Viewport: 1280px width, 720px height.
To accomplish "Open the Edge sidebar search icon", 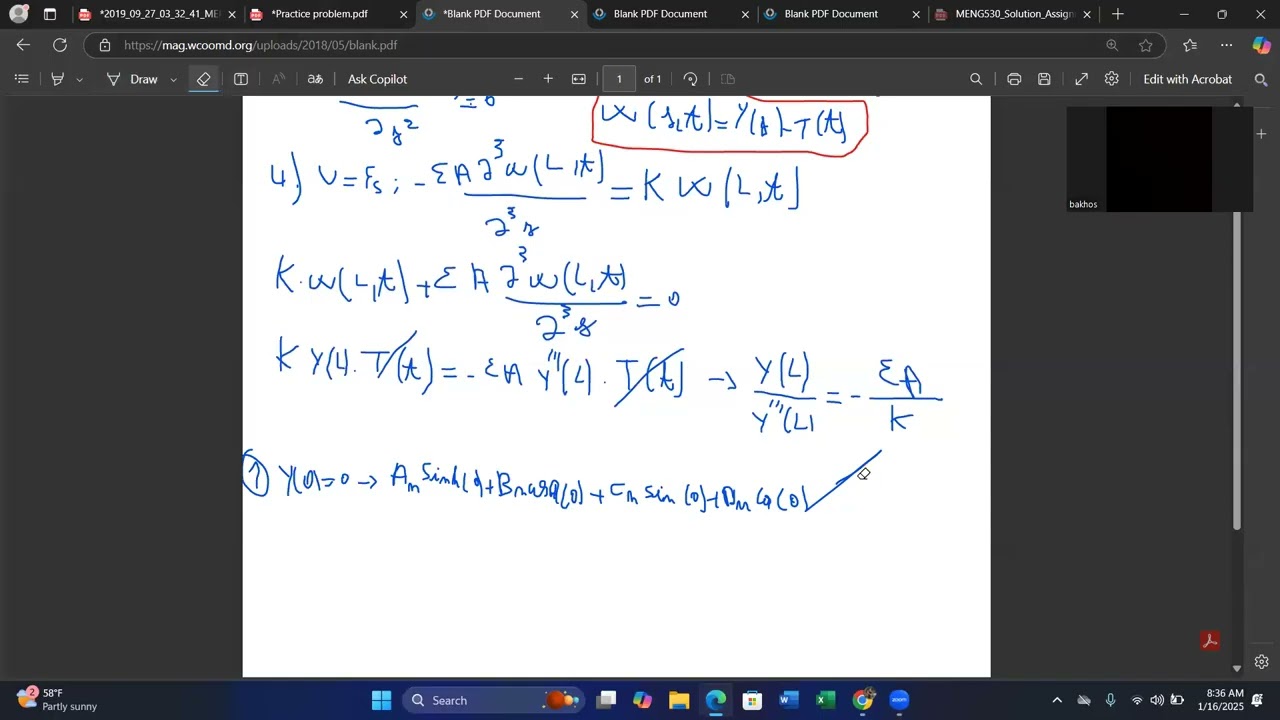I will point(1260,79).
